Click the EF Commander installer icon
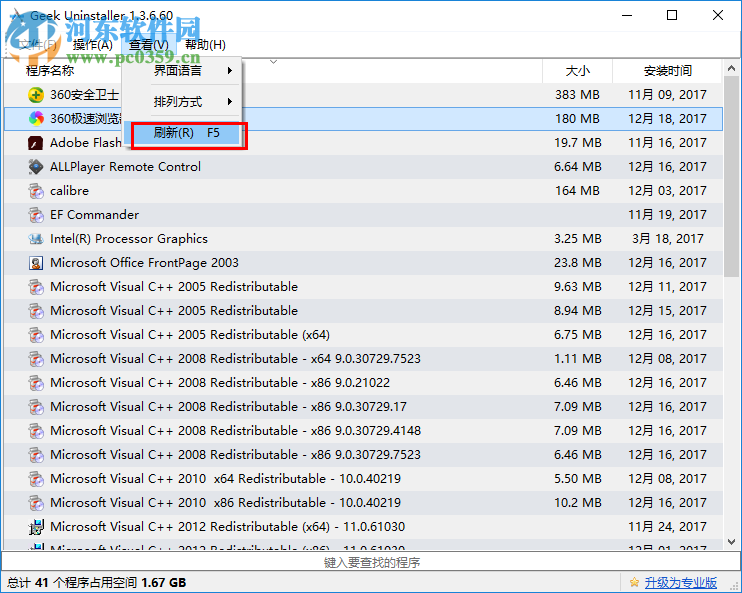This screenshot has width=742, height=593. pyautogui.click(x=36, y=215)
